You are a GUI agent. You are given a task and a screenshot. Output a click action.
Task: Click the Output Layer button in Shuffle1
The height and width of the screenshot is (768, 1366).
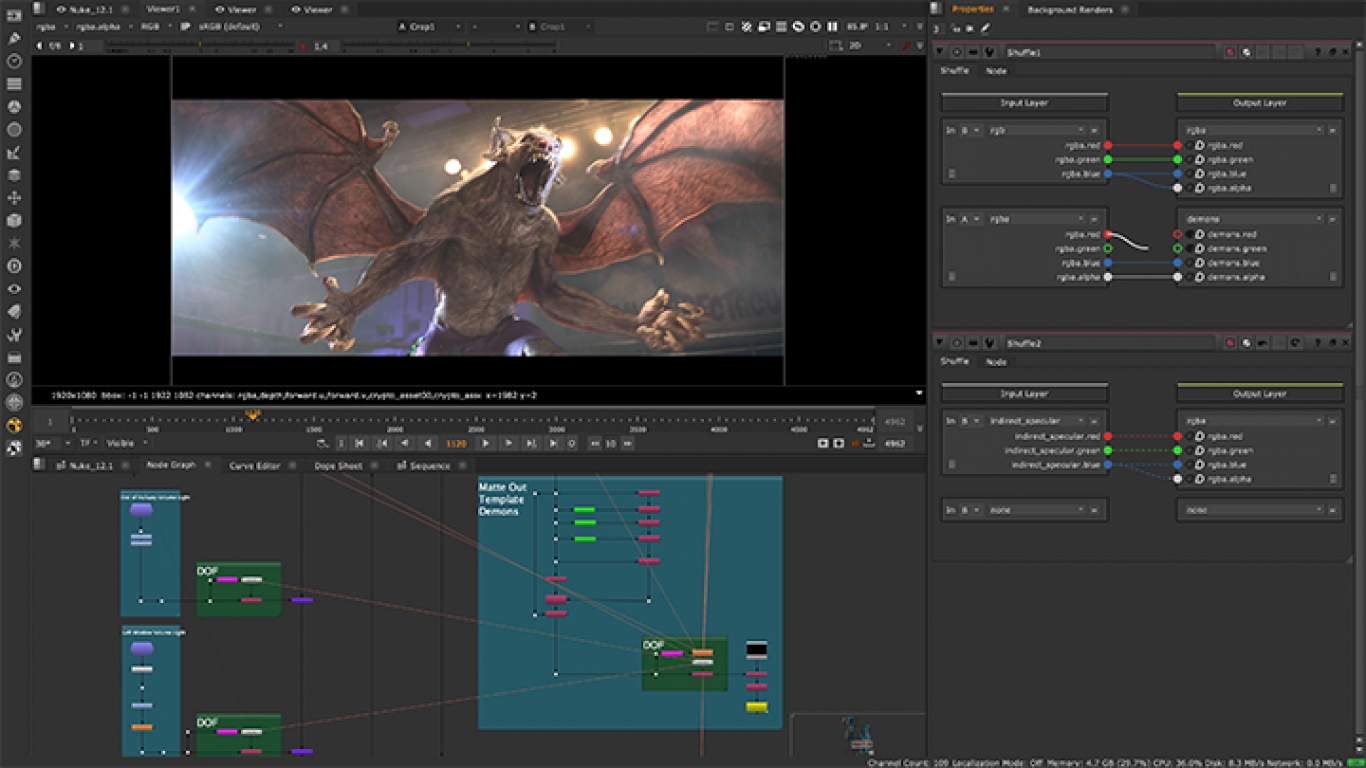tap(1258, 102)
